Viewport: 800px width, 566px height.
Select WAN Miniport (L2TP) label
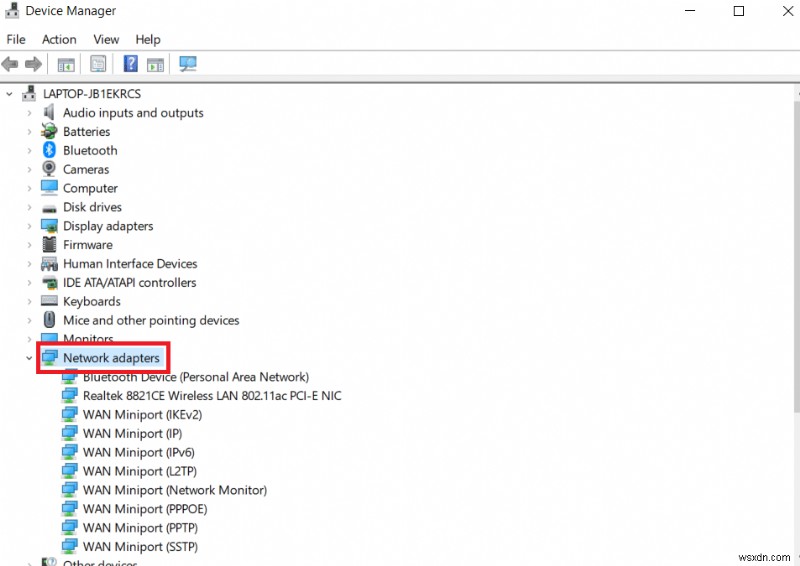pos(140,471)
